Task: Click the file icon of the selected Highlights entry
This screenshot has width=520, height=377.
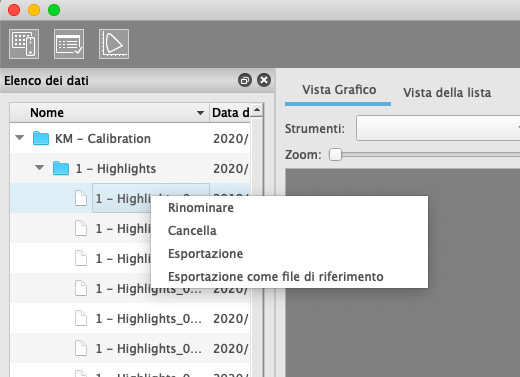Action: click(81, 198)
